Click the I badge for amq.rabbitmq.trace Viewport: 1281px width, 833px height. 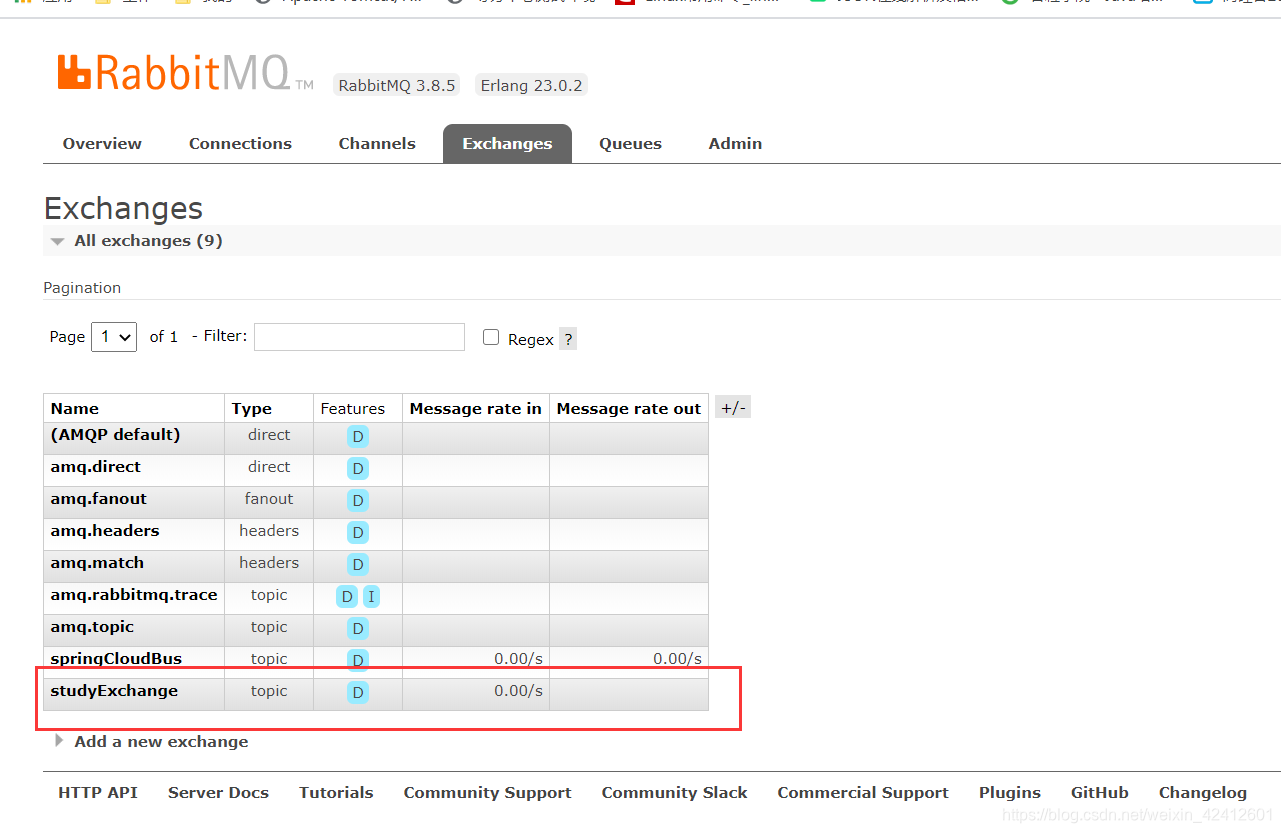[371, 596]
